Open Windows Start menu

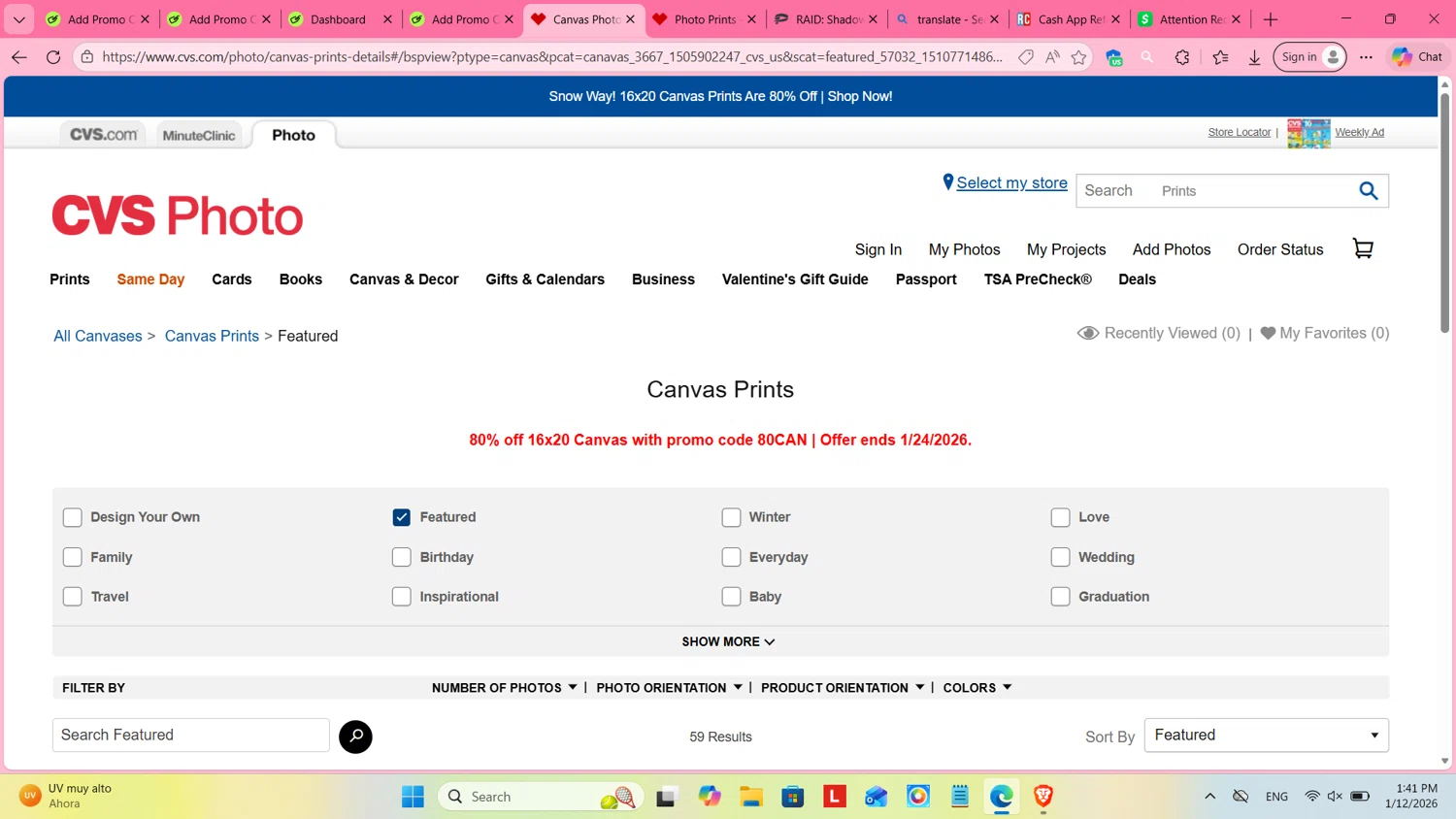pos(413,797)
